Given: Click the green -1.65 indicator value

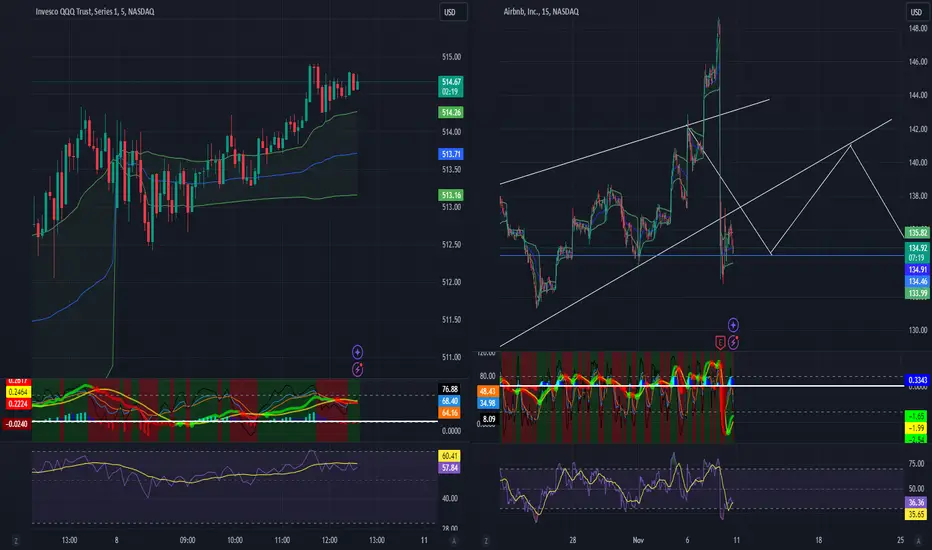Looking at the screenshot, I should (917, 416).
